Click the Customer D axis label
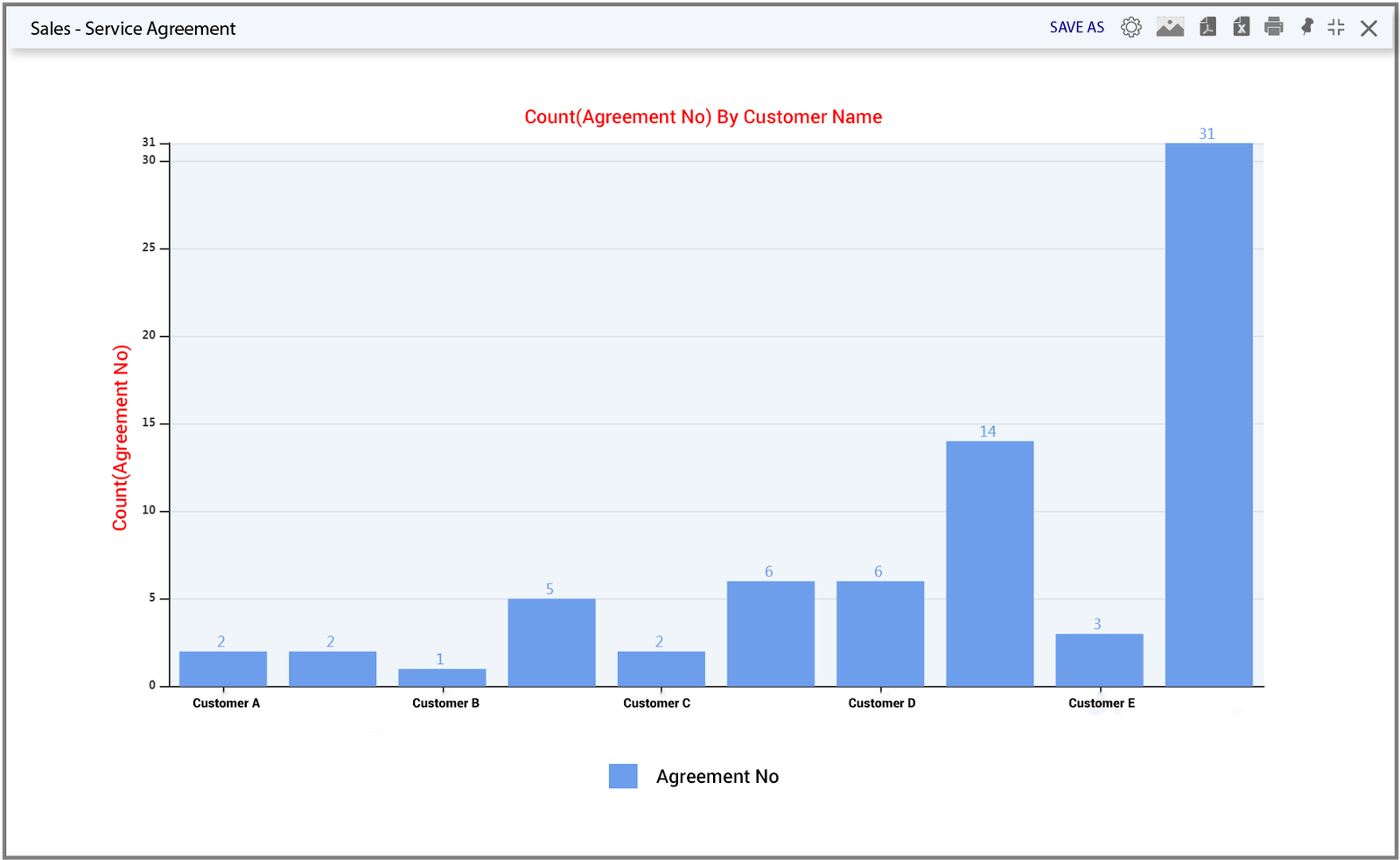The height and width of the screenshot is (860, 1400). 882,703
